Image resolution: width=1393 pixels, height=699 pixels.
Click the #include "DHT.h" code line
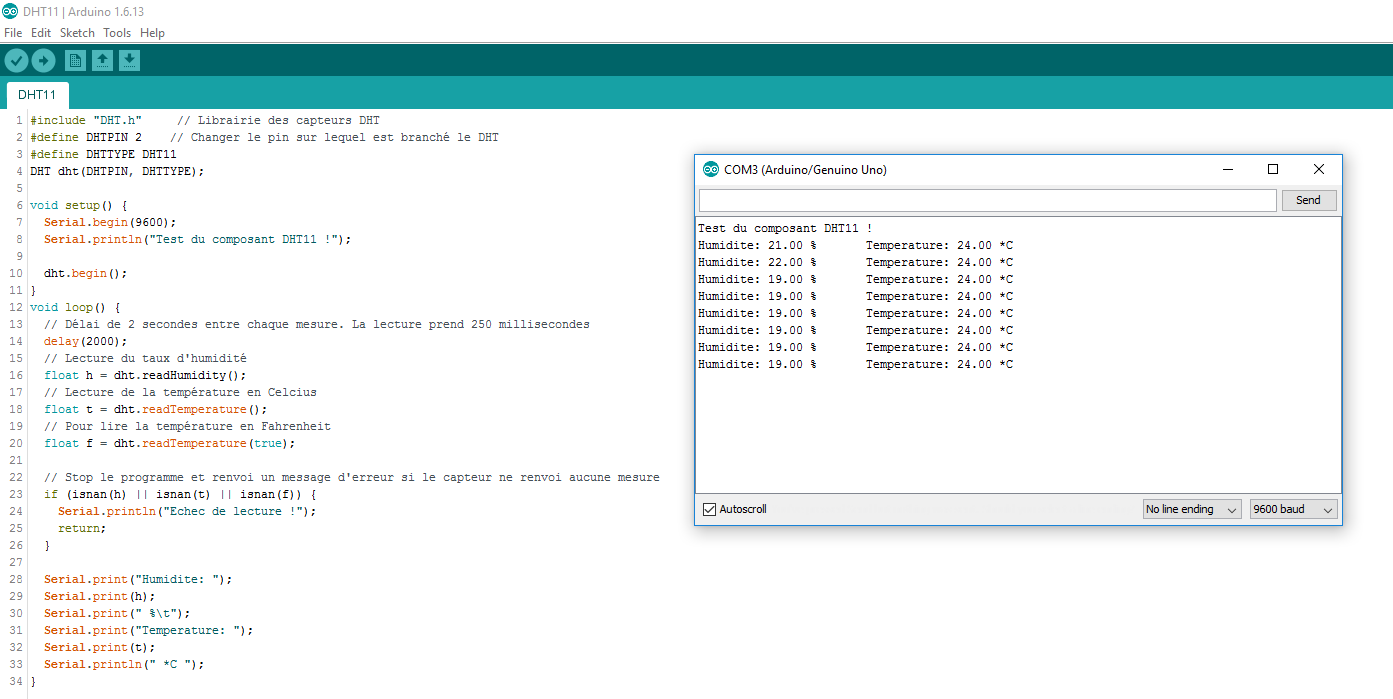[x=86, y=120]
